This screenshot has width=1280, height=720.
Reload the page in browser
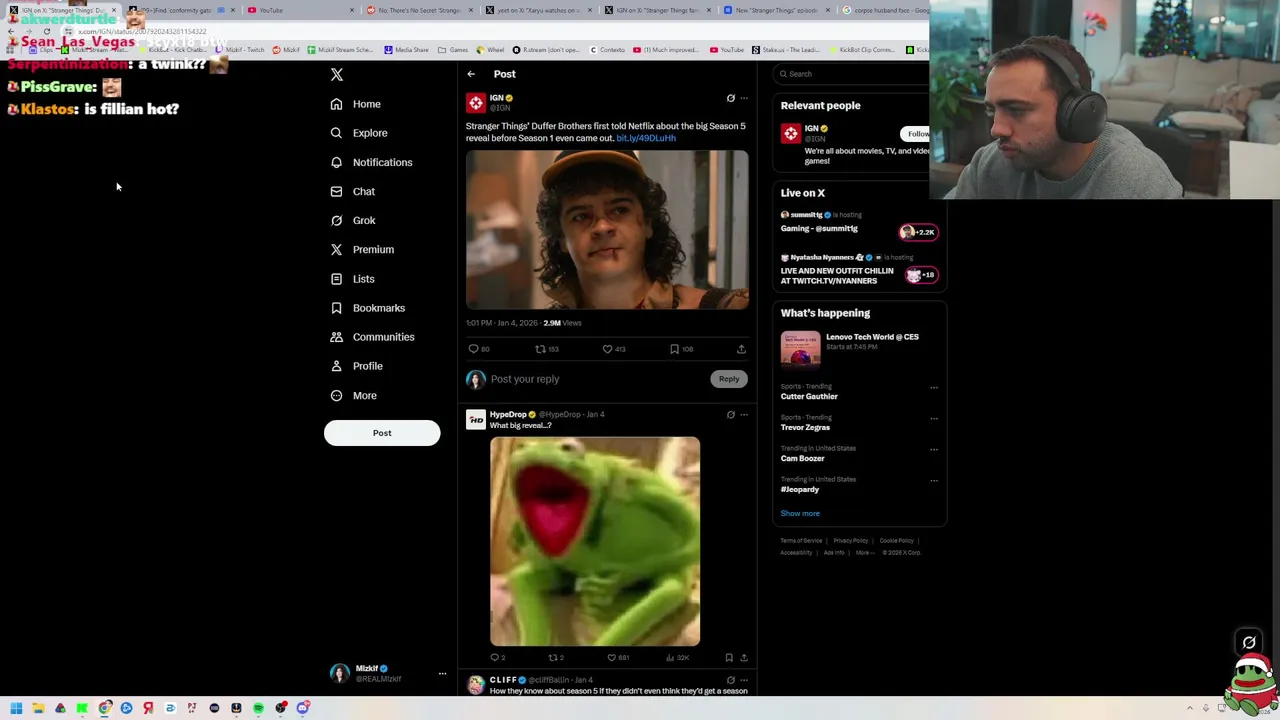tap(46, 31)
